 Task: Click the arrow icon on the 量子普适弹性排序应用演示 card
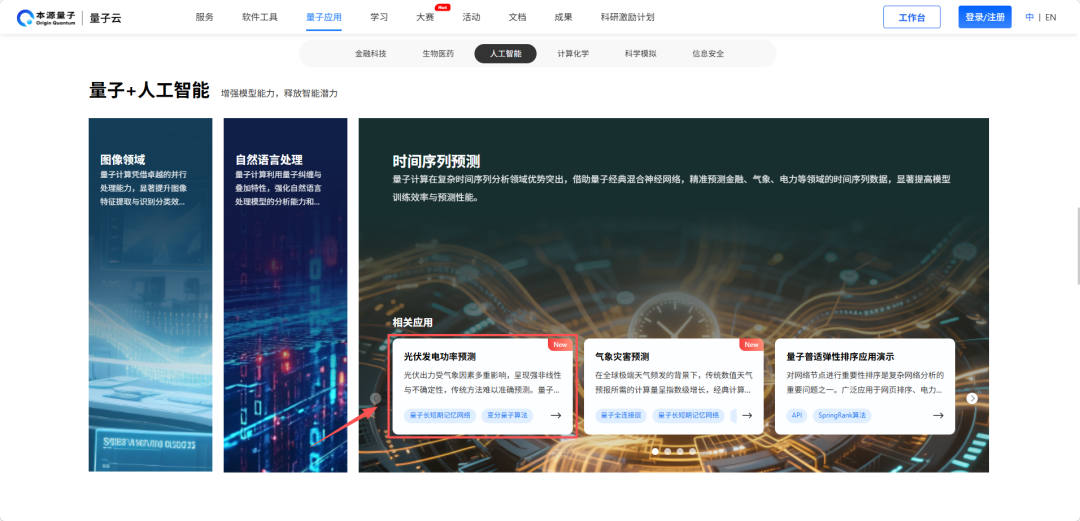(x=938, y=416)
